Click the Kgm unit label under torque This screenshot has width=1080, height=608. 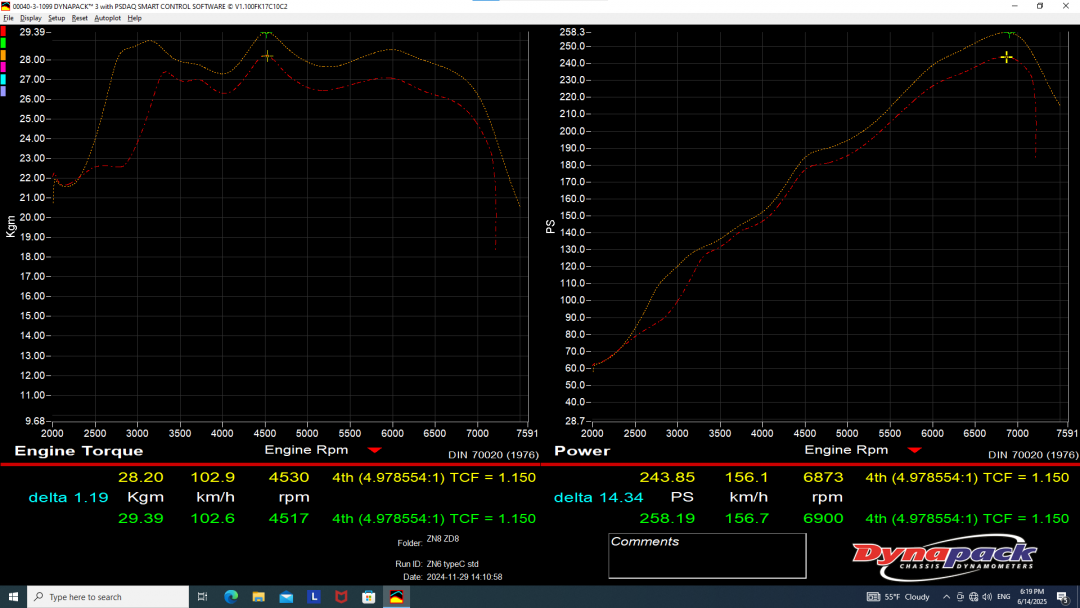click(145, 497)
